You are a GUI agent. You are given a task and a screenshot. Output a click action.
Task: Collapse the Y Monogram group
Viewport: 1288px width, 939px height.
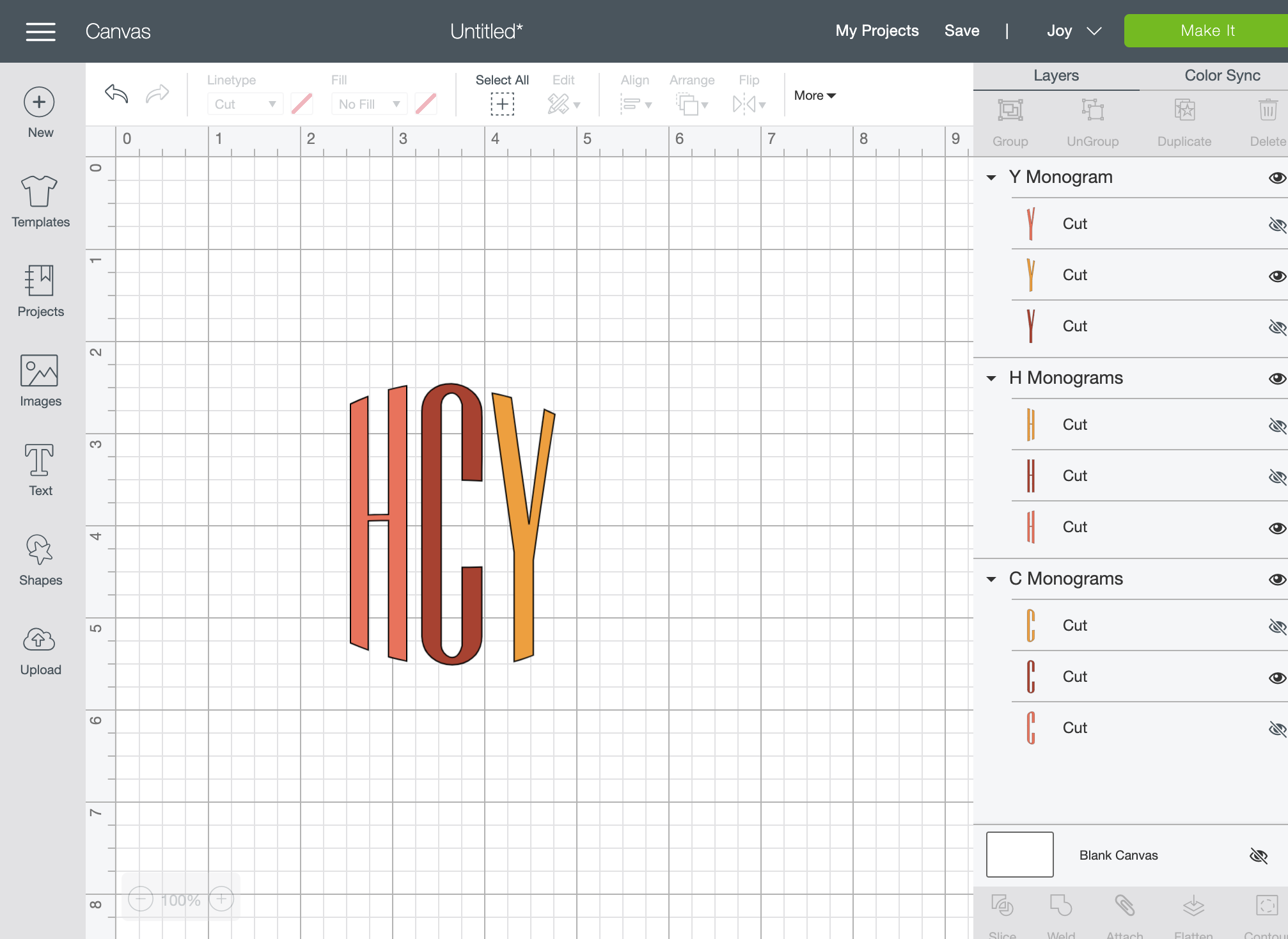click(991, 178)
